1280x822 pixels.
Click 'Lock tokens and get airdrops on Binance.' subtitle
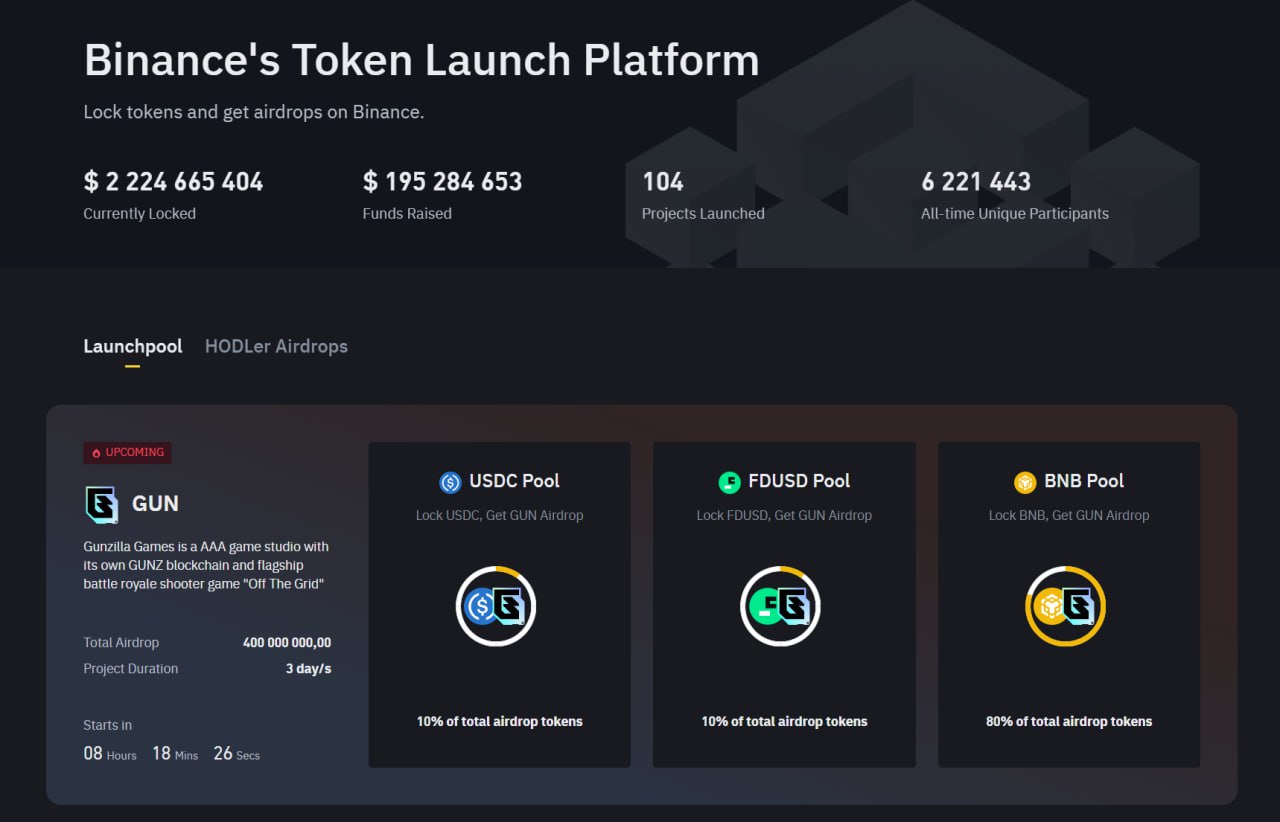point(254,112)
